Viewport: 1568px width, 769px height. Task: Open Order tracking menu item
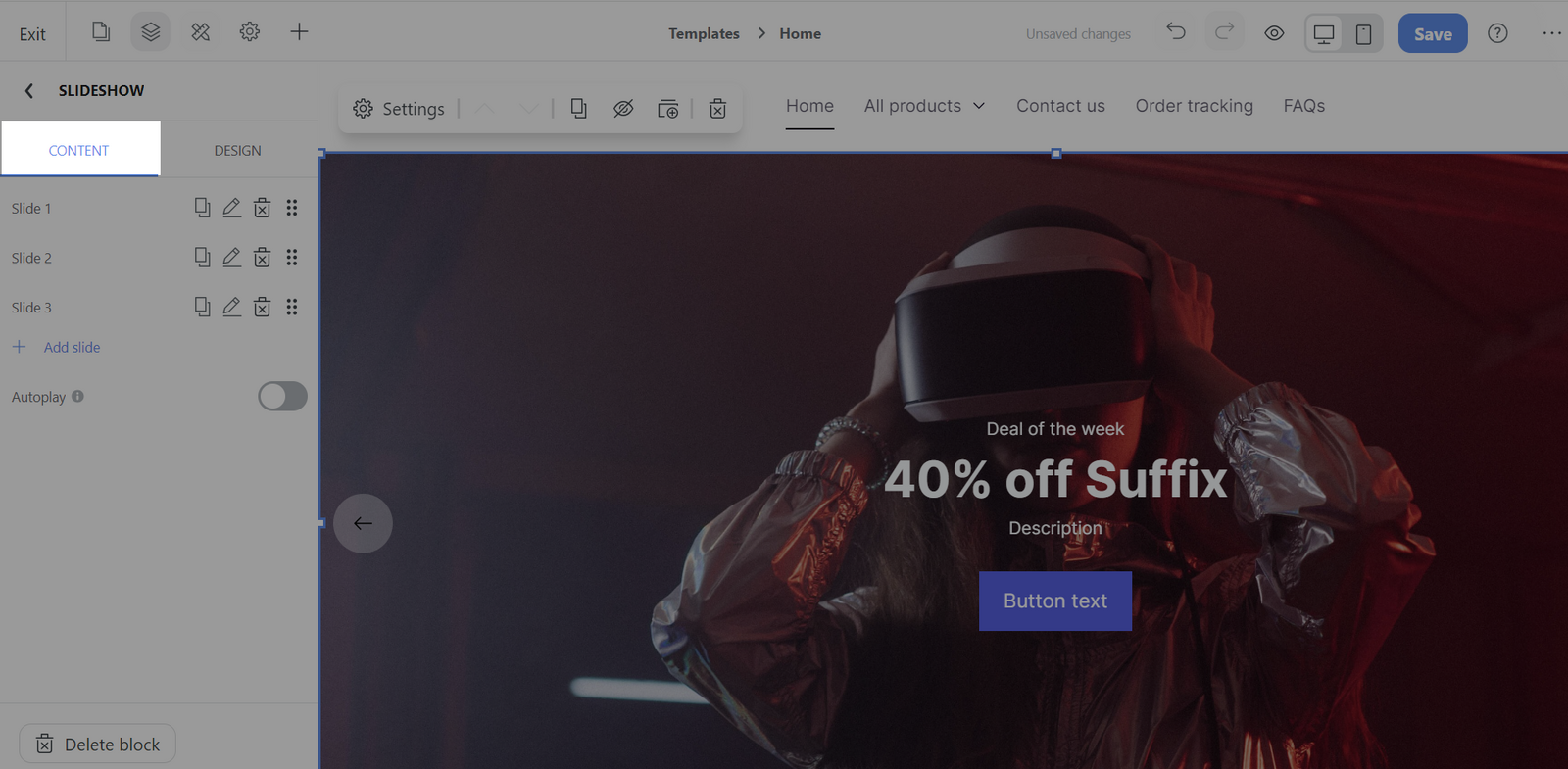pyautogui.click(x=1194, y=106)
